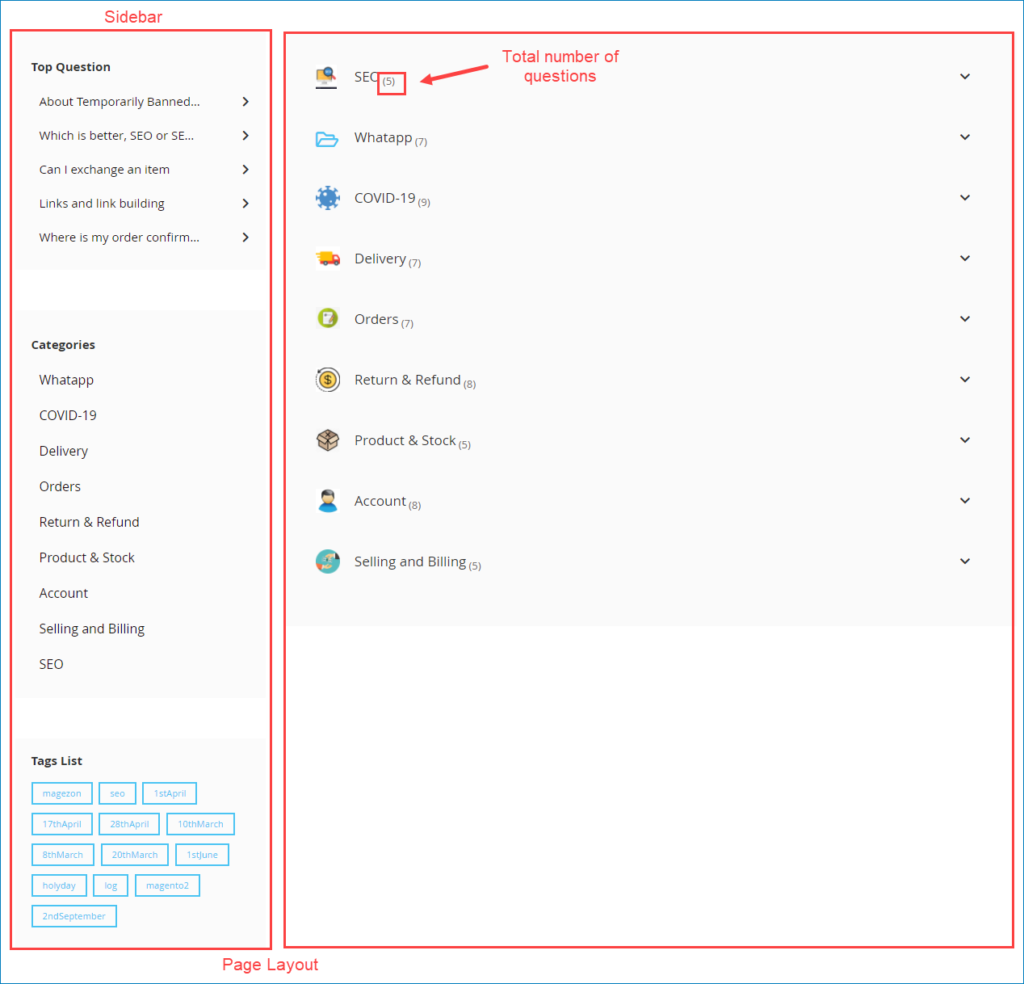Open top question About Temporarily Banned
The width and height of the screenshot is (1024, 984).
click(120, 102)
